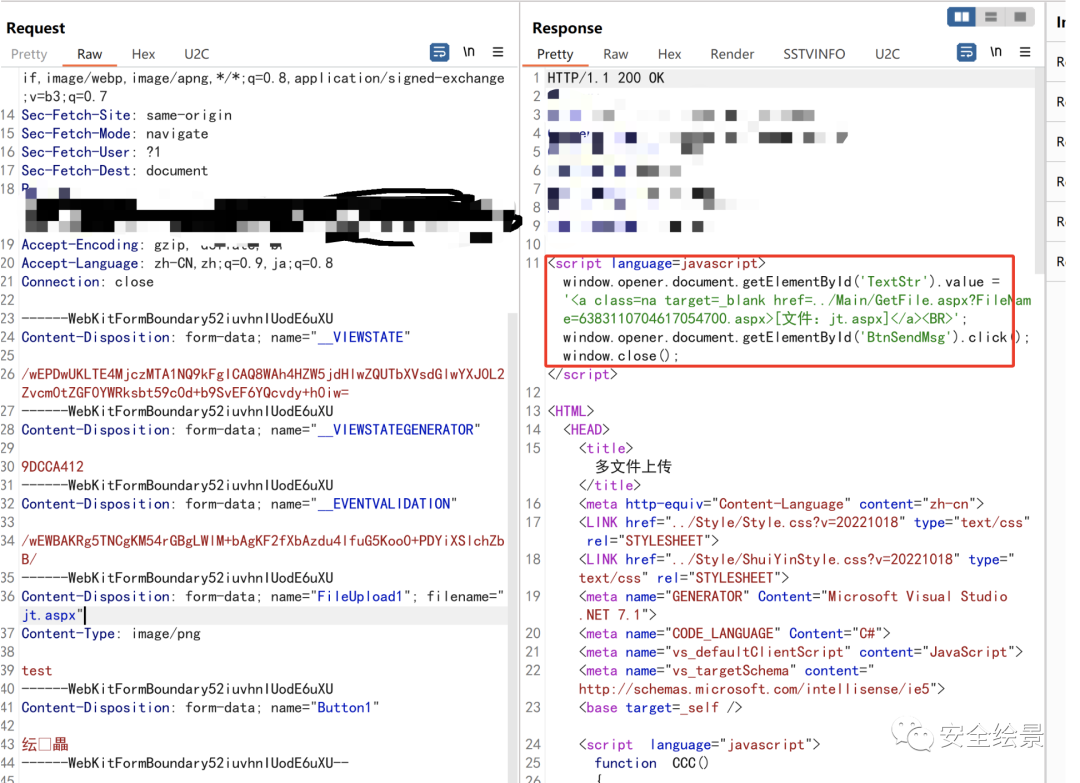Click the getElementById('BtnSendMsg').click() line
This screenshot has height=783, width=1080.
[x=796, y=337]
